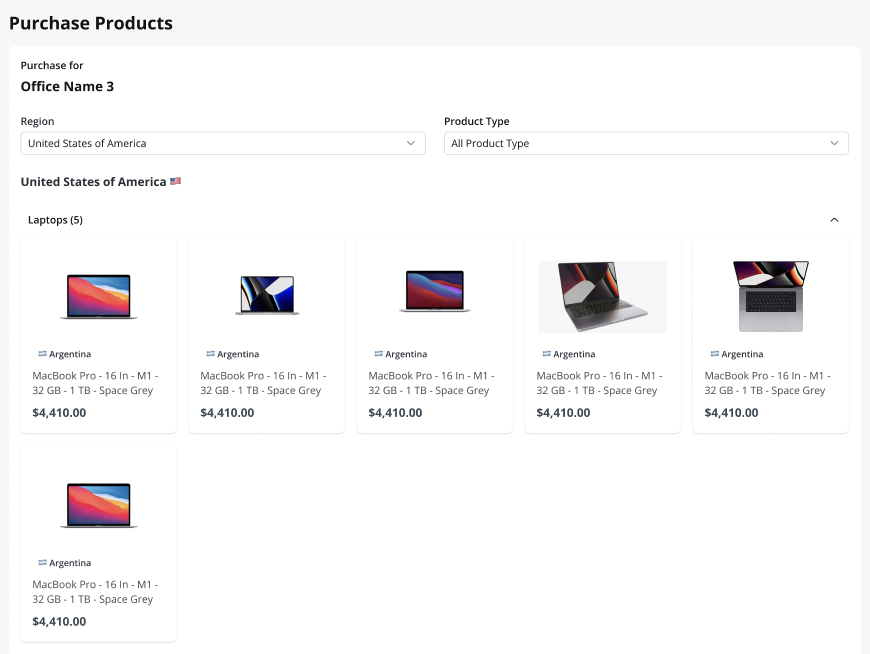
Task: Click the Argentina flag on fifth card
Action: click(x=714, y=354)
